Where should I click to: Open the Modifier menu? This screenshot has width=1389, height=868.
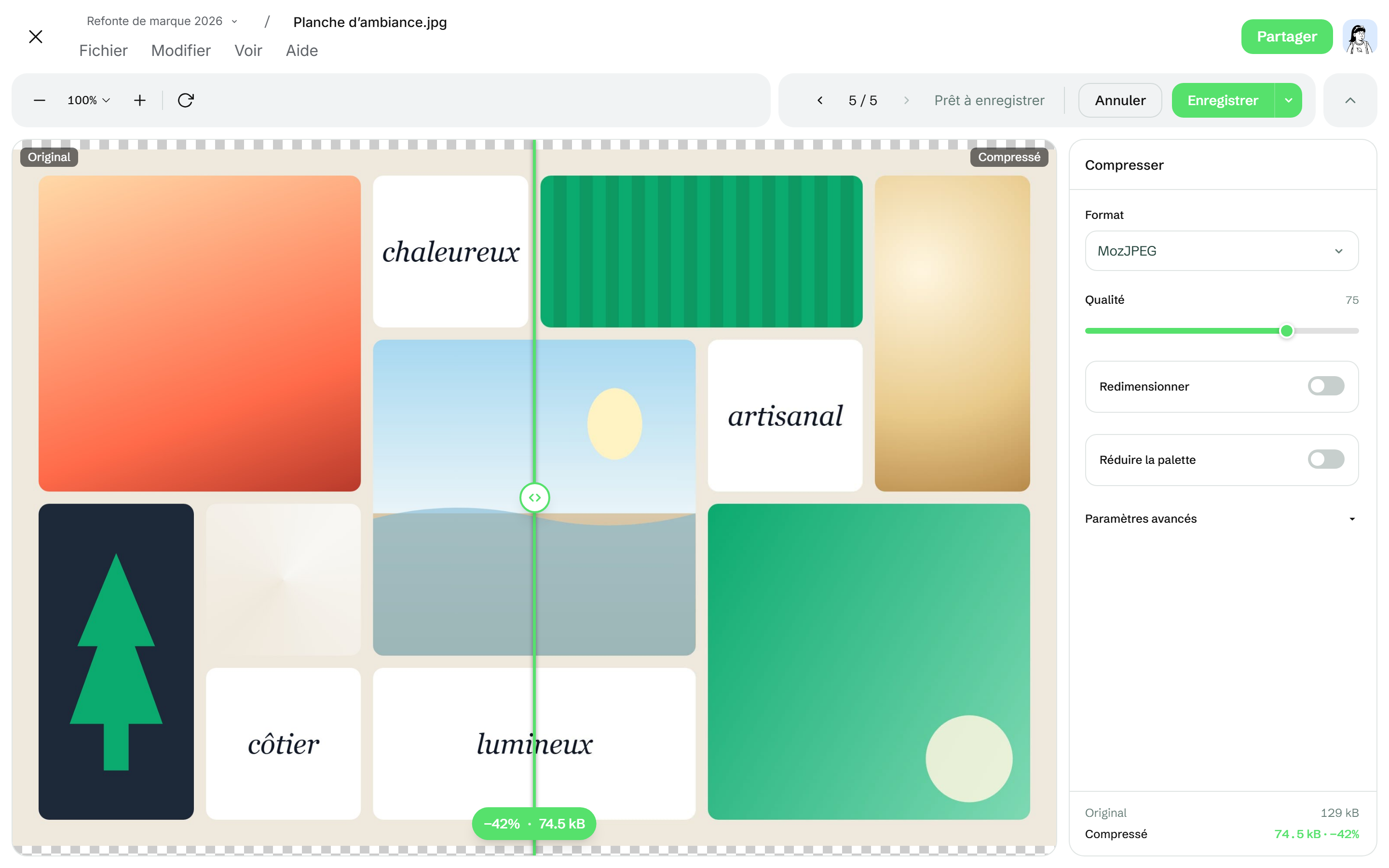coord(181,51)
